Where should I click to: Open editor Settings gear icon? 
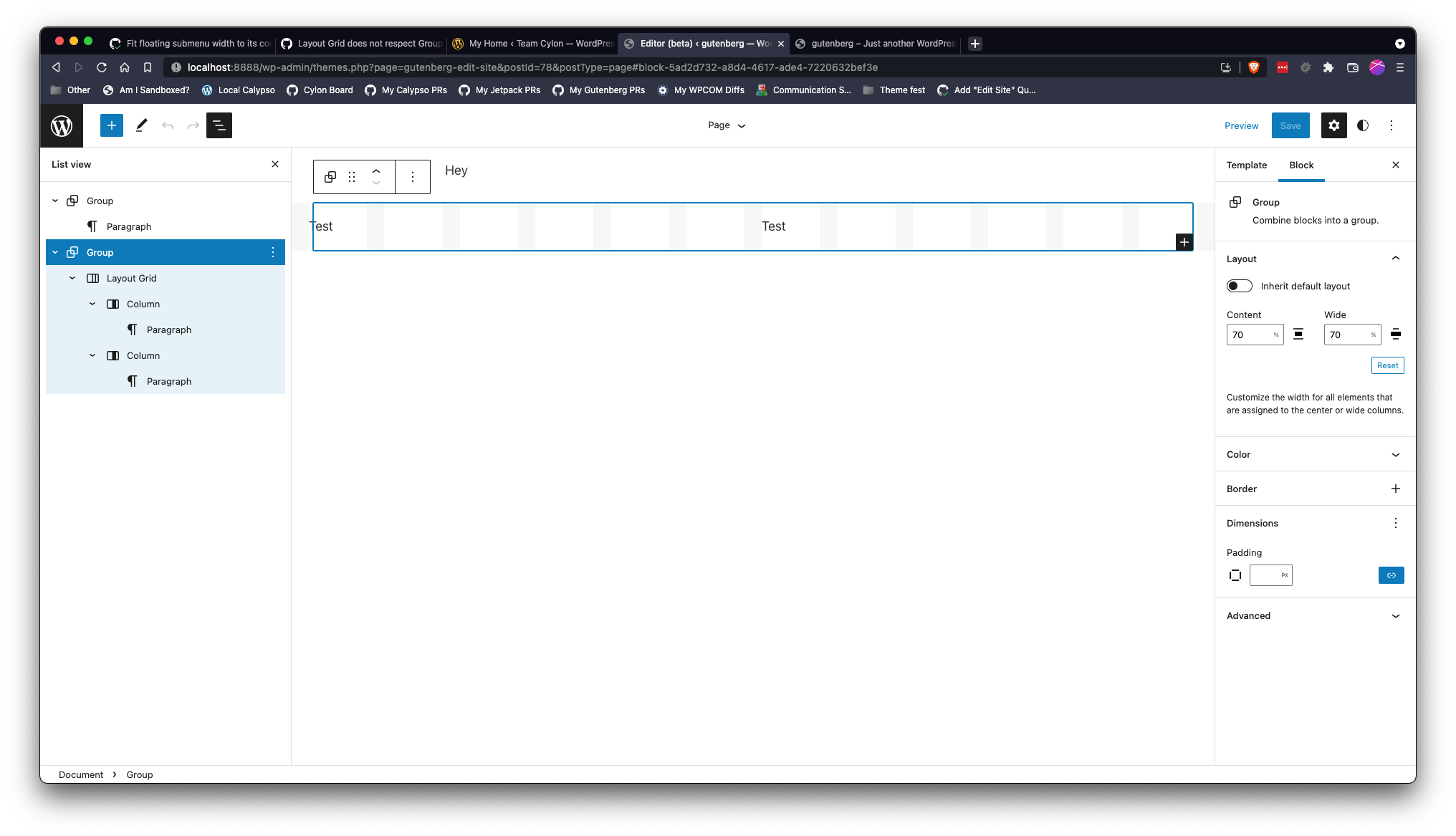1333,125
